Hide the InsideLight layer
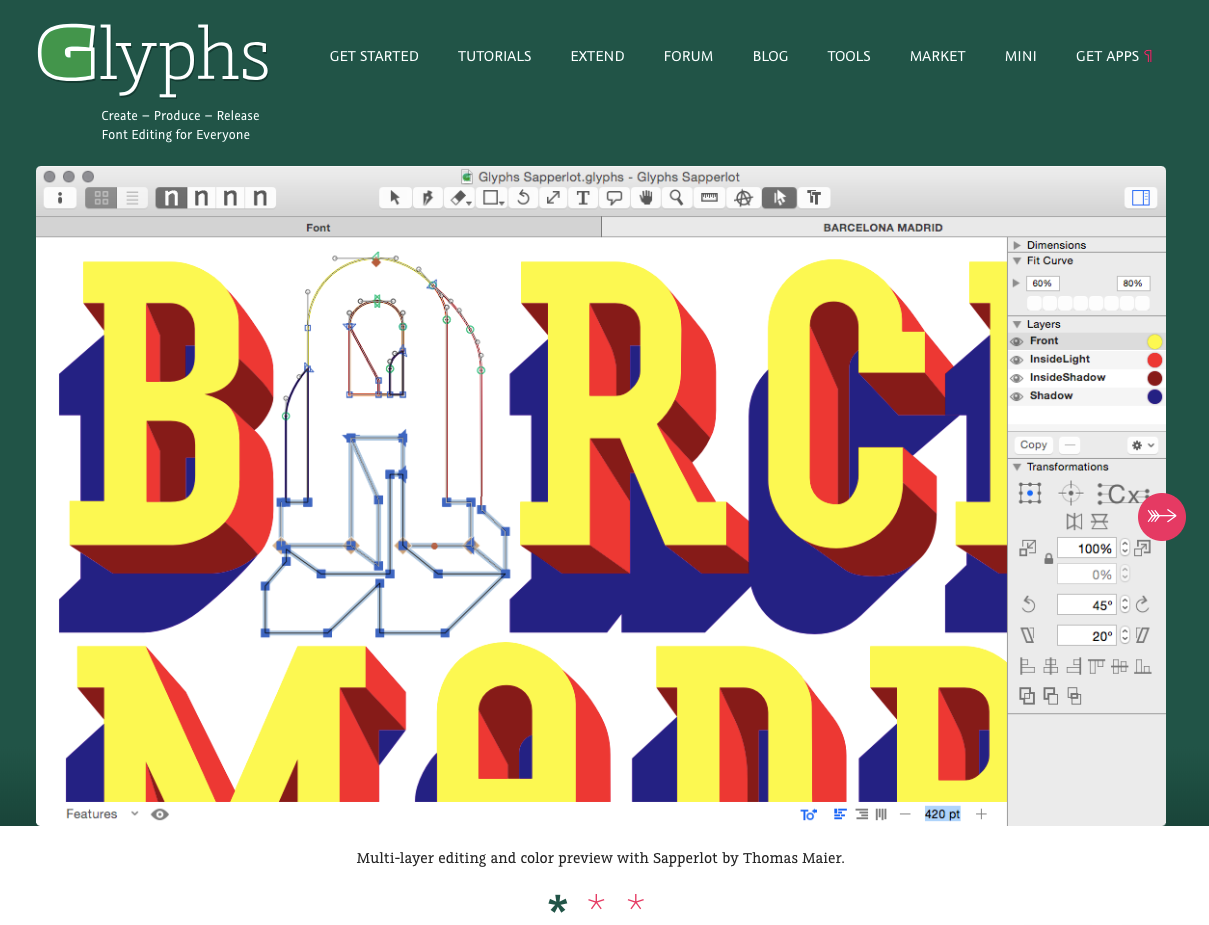Image resolution: width=1209 pixels, height=925 pixels. 1017,360
